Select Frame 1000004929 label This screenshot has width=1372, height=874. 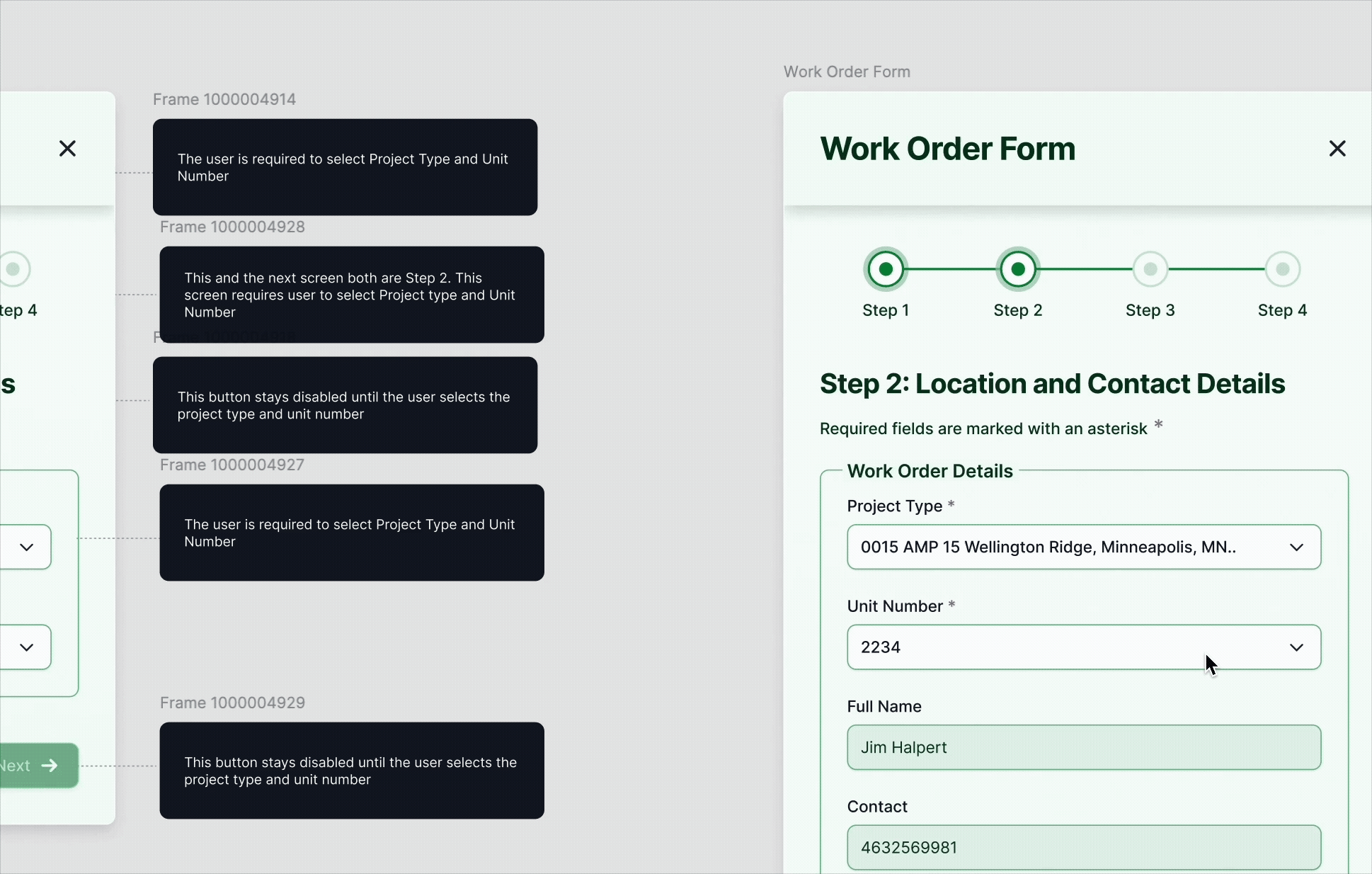click(232, 703)
